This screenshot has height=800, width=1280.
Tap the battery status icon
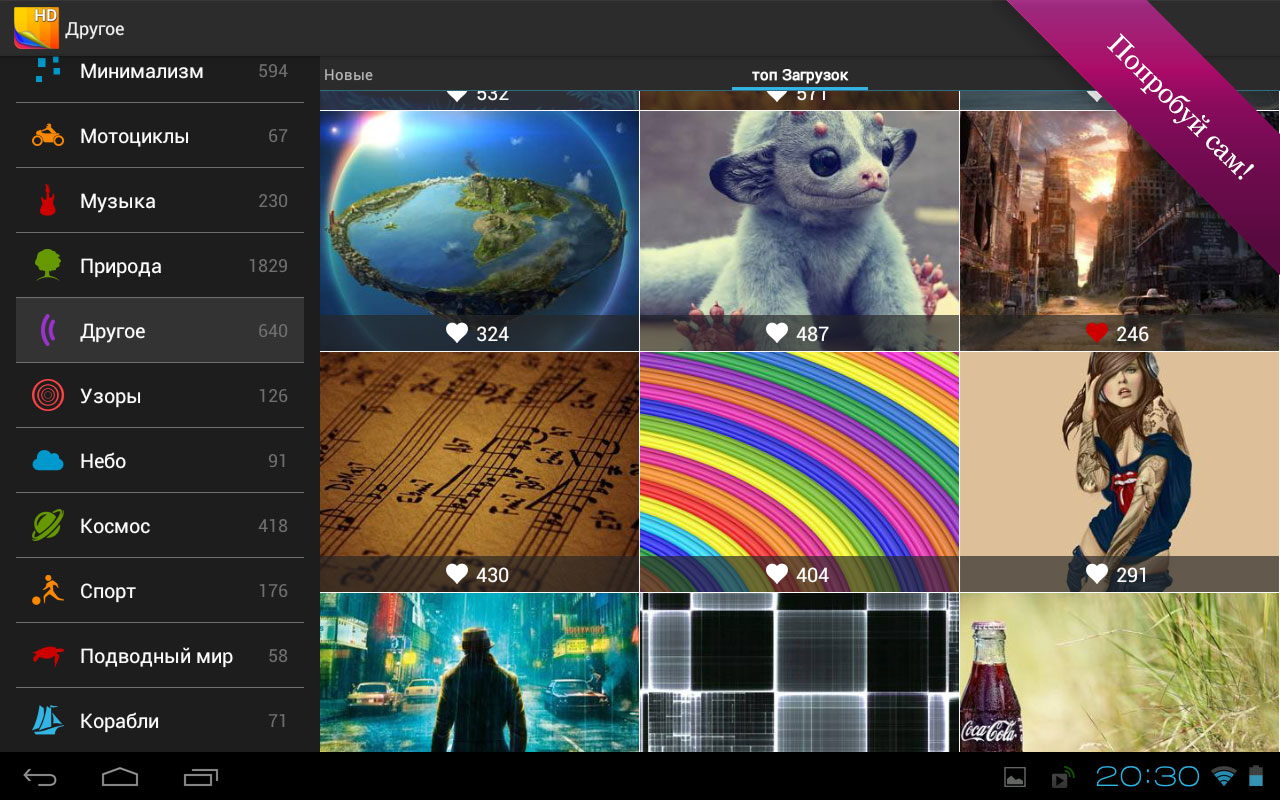[x=1256, y=776]
